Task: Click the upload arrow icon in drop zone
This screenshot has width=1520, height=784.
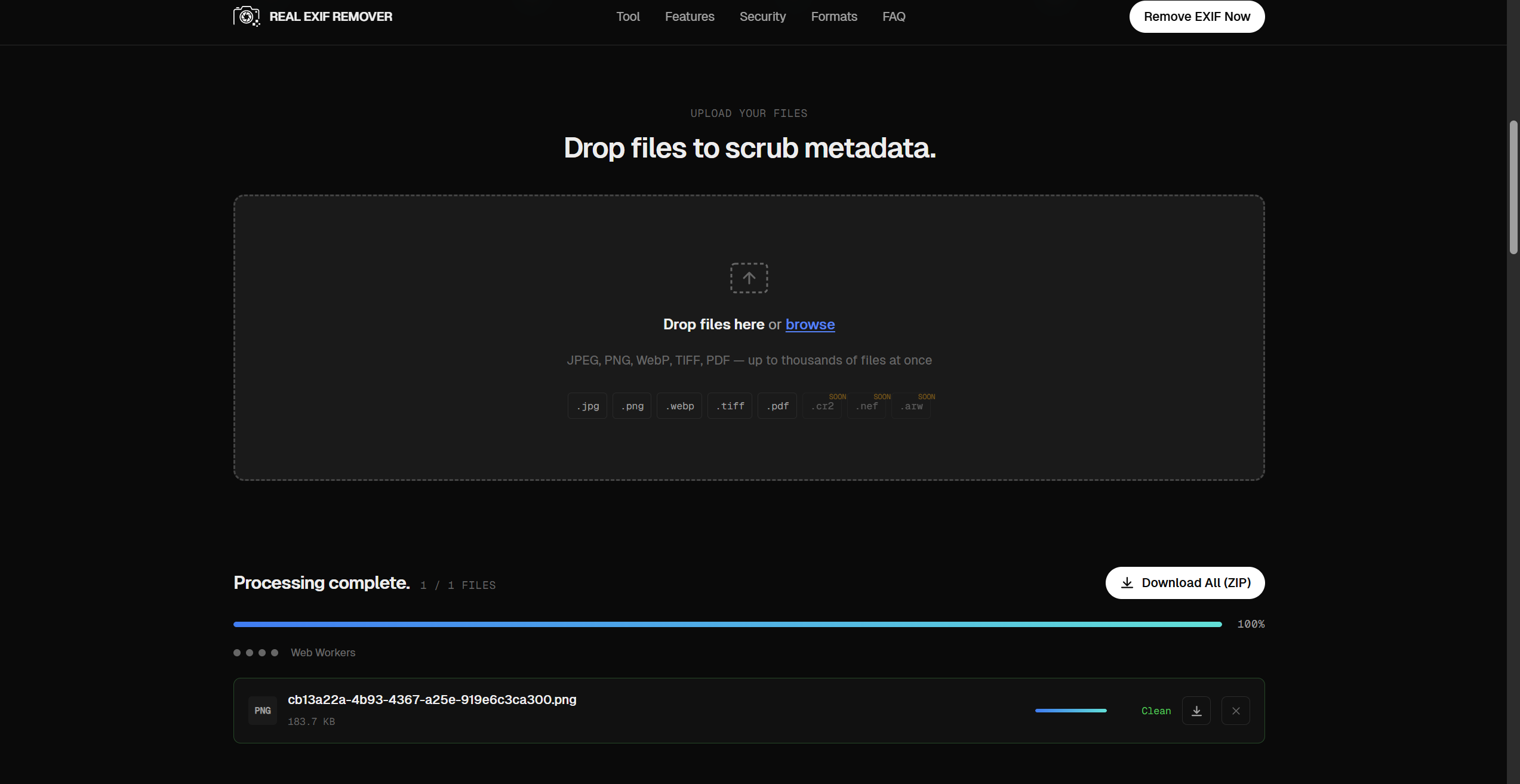Action: pos(749,278)
